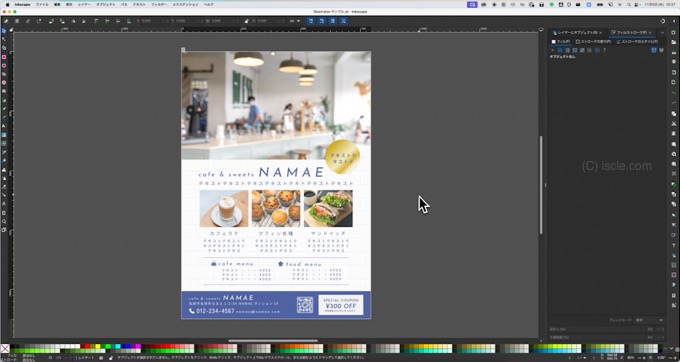The image size is (680, 362).
Task: Click the Save document icon
Action: click(x=673, y=51)
